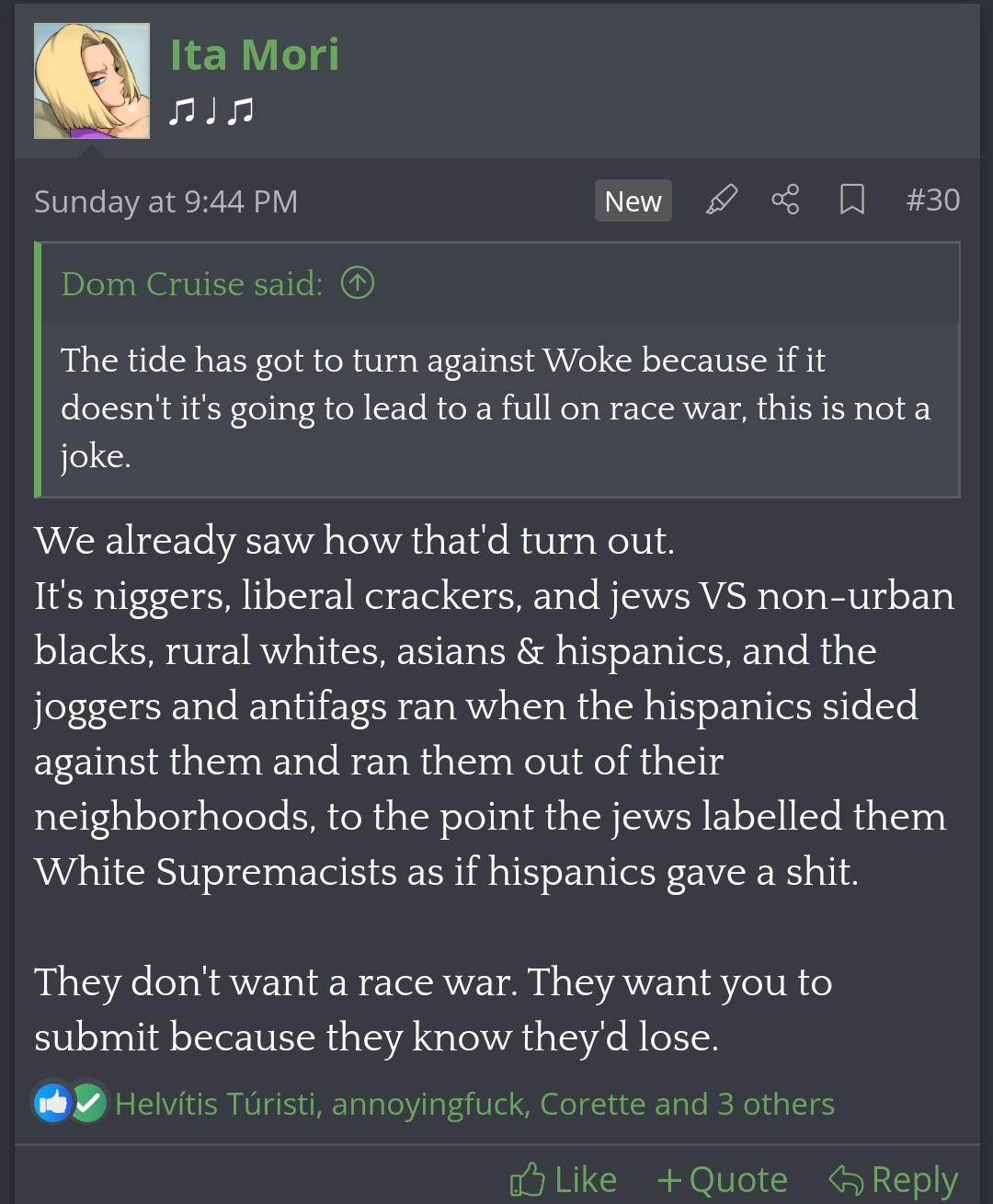The height and width of the screenshot is (1204, 993).
Task: Click the green checkmark reaction icon
Action: pos(88,1102)
